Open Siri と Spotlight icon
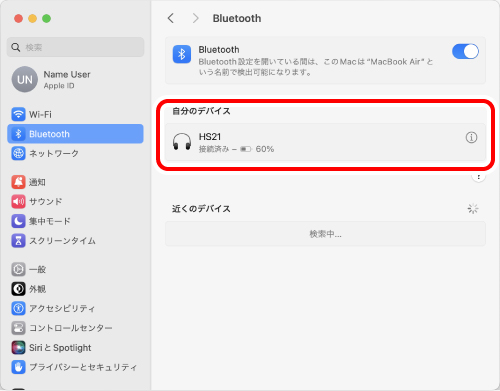This screenshot has width=500, height=391. tap(18, 348)
